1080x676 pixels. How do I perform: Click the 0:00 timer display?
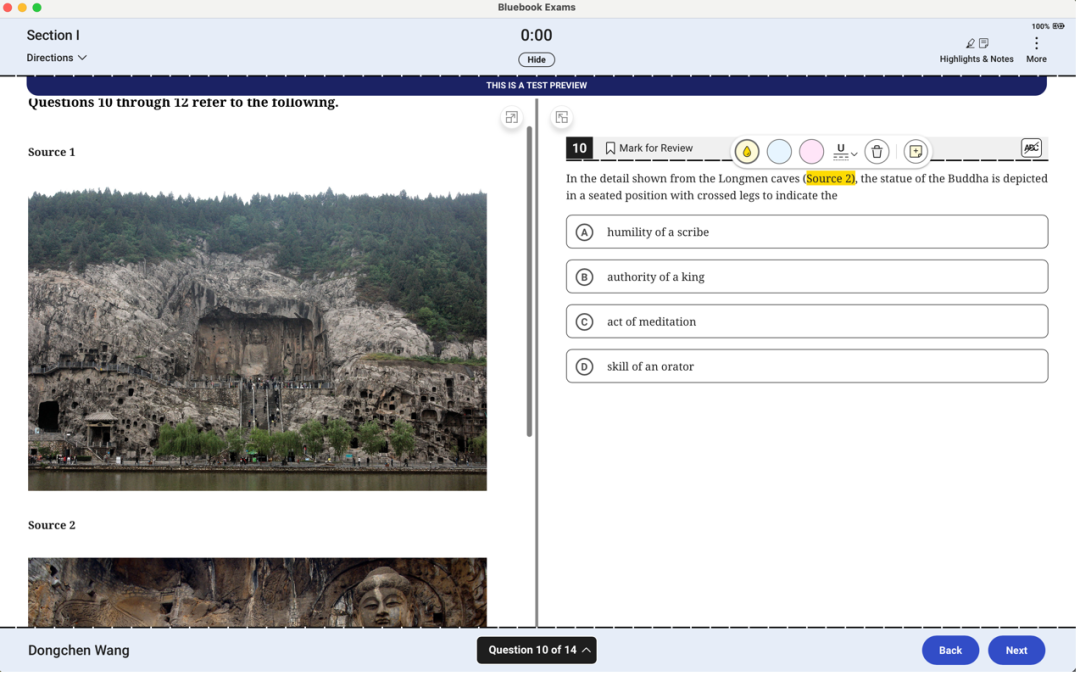tap(536, 35)
